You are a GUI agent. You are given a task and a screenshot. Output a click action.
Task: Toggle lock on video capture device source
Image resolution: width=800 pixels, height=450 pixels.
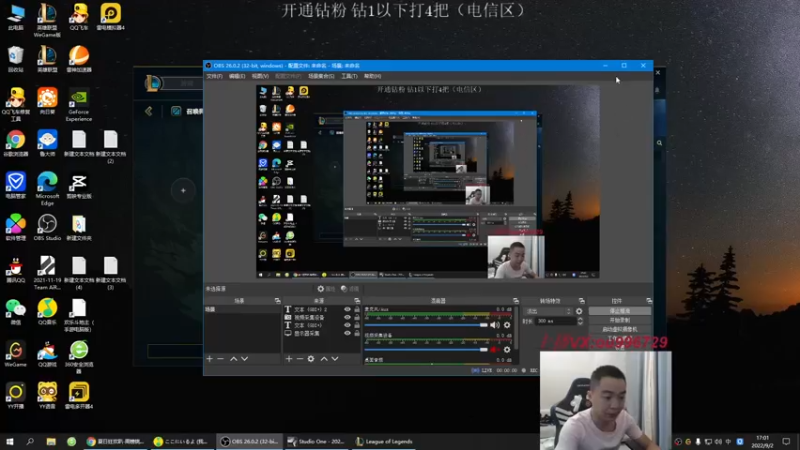coord(357,317)
